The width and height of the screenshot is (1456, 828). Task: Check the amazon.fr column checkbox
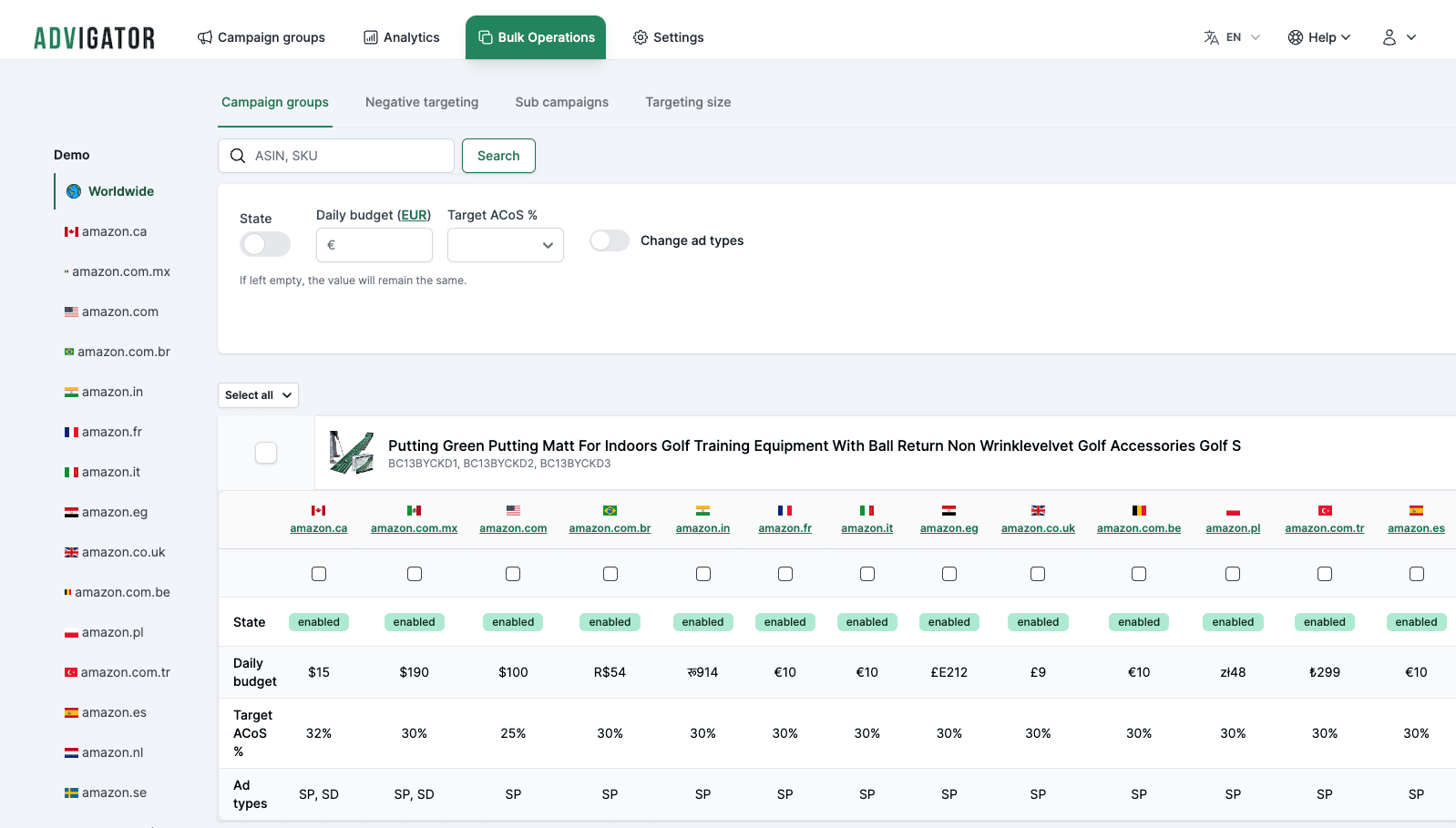click(785, 574)
